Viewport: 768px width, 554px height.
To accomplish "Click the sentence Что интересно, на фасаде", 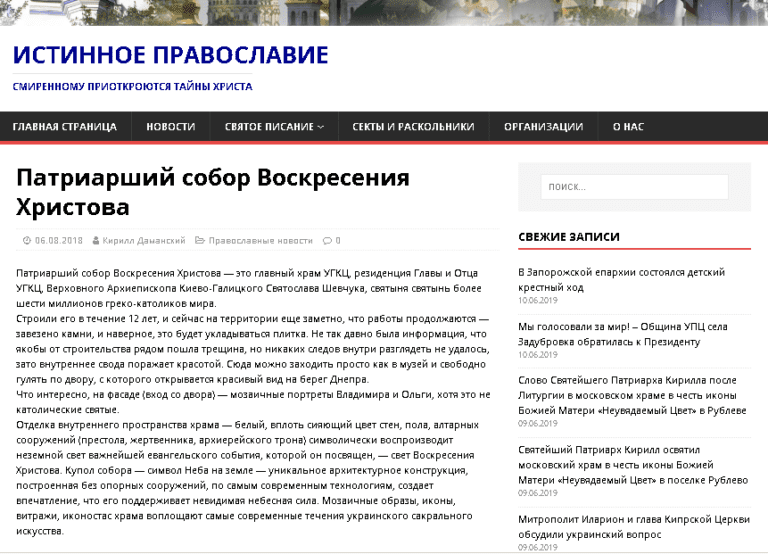I will pyautogui.click(x=253, y=402).
